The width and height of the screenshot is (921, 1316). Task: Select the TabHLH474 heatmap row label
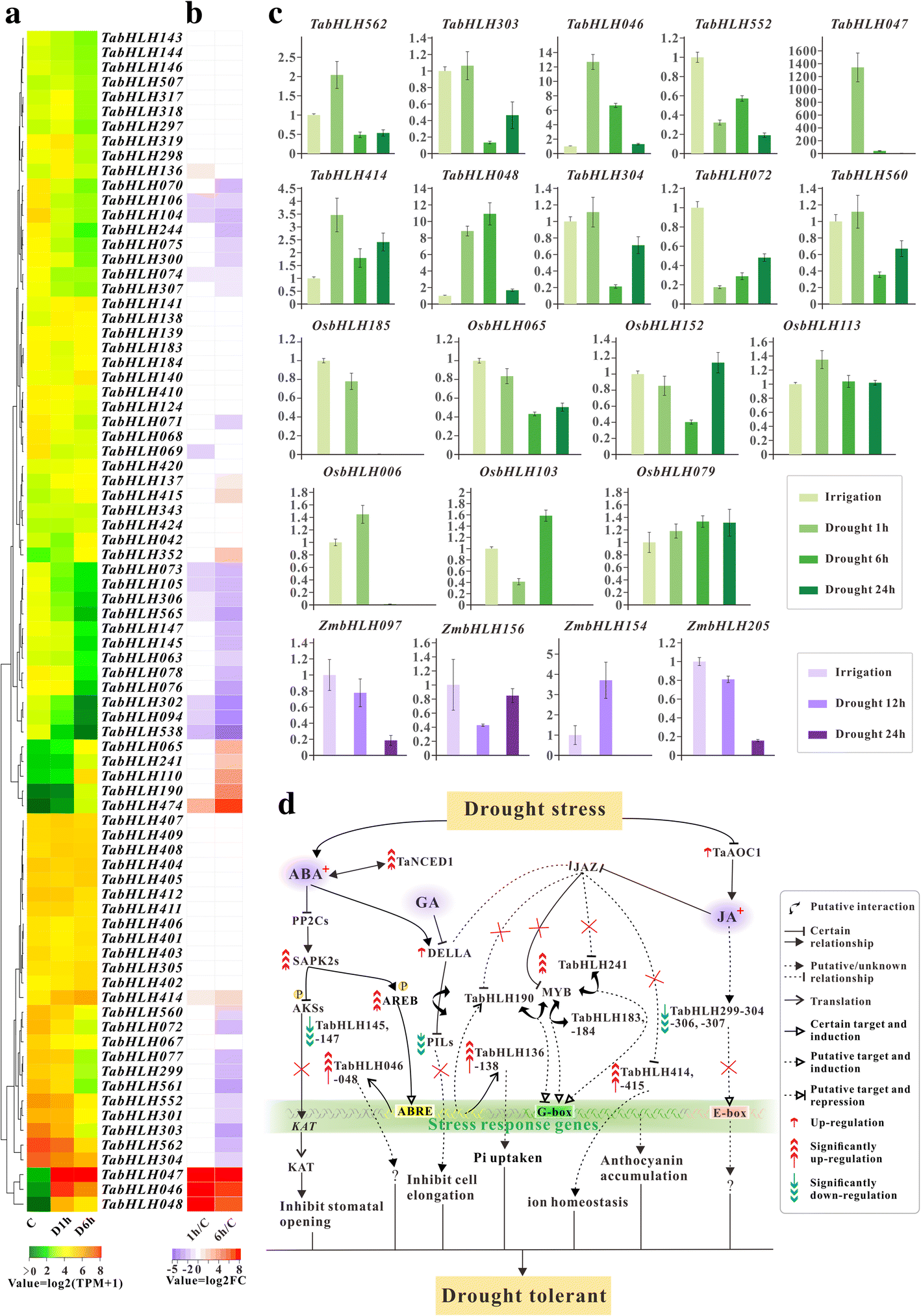142,805
